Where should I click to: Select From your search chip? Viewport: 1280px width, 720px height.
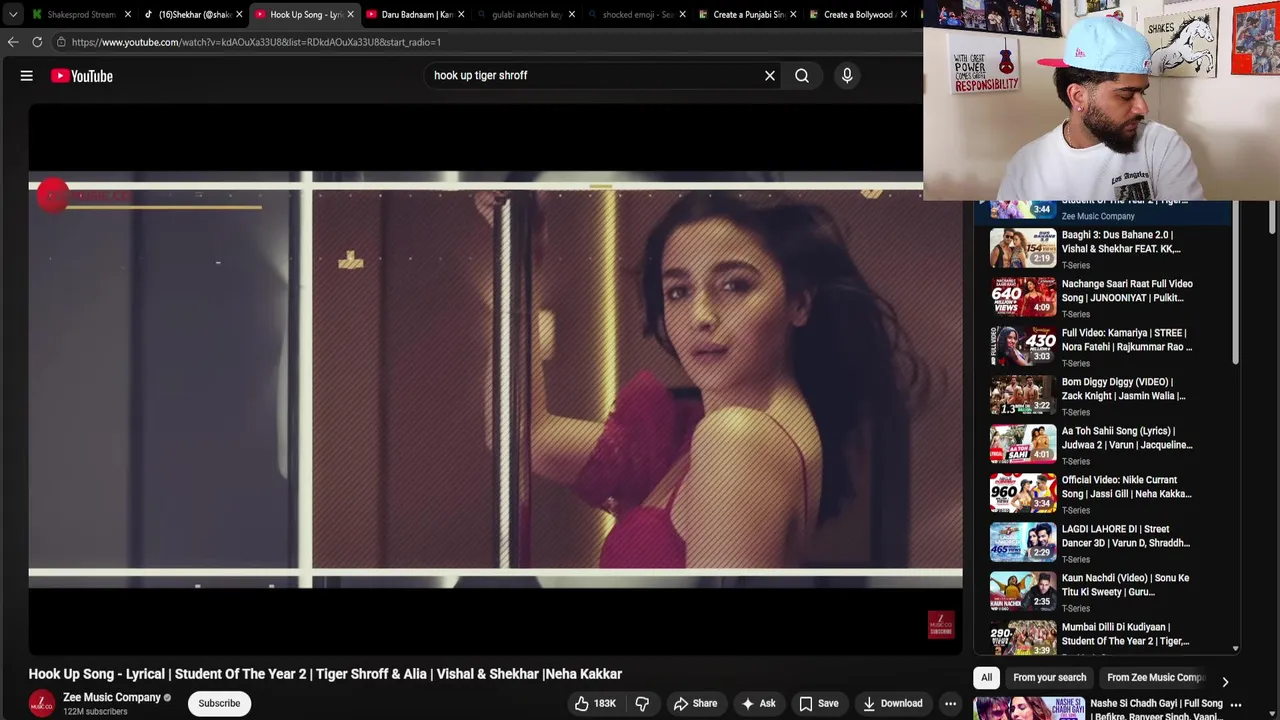(1049, 678)
